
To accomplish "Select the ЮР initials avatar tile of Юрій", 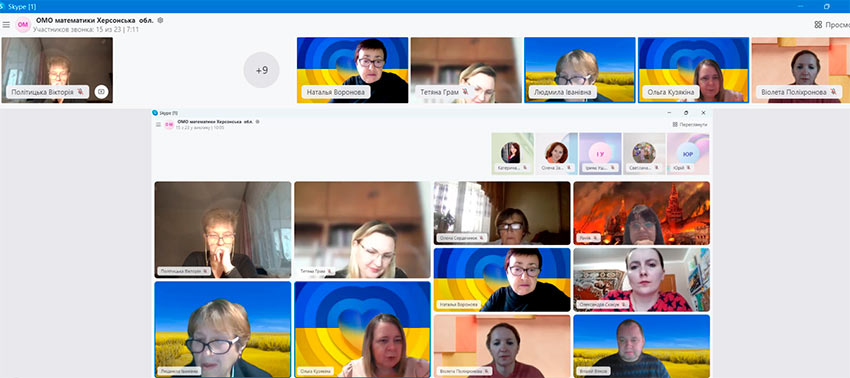I will [x=688, y=153].
